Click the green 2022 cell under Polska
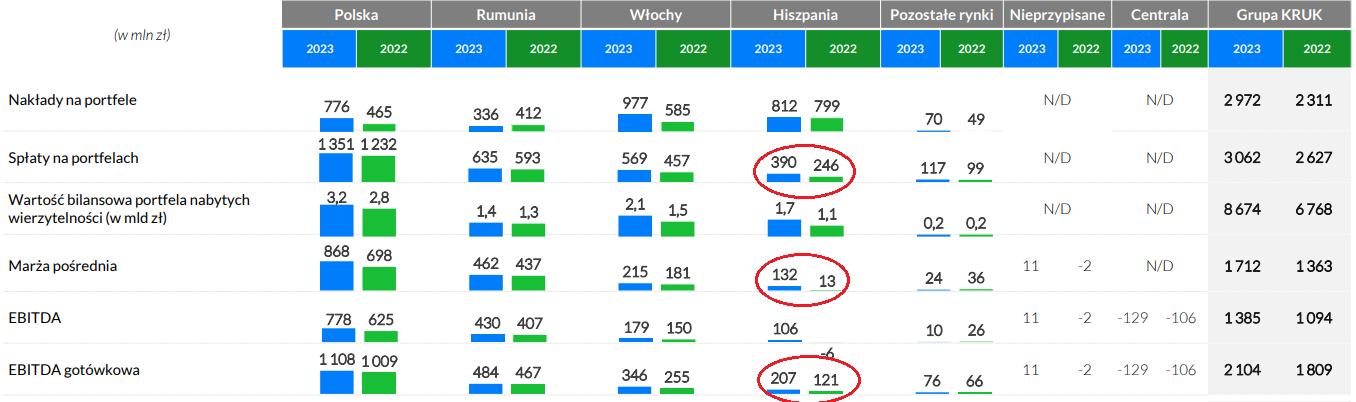The height and width of the screenshot is (402, 1356). click(394, 48)
